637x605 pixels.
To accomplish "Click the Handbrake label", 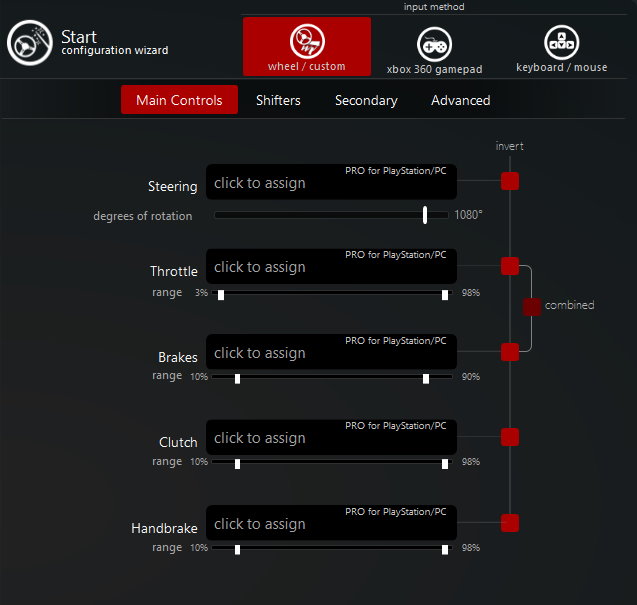I will (x=164, y=528).
